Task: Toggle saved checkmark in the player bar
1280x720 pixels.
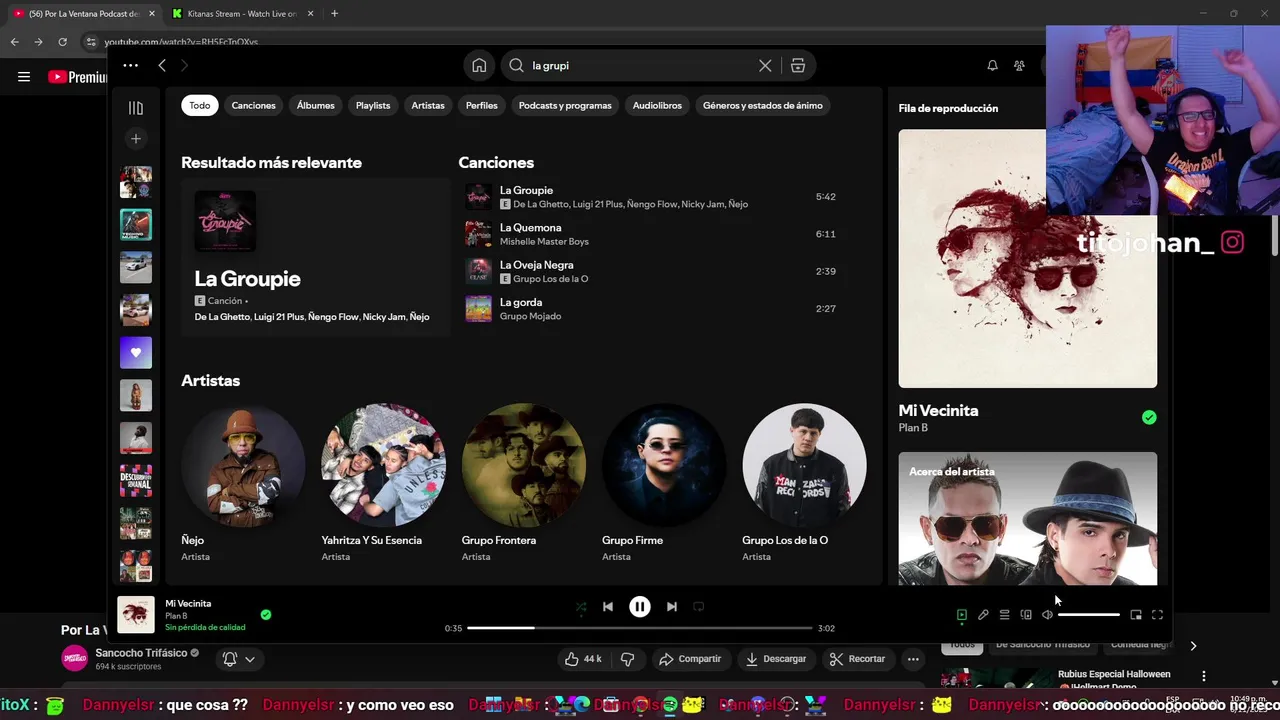Action: pos(265,615)
